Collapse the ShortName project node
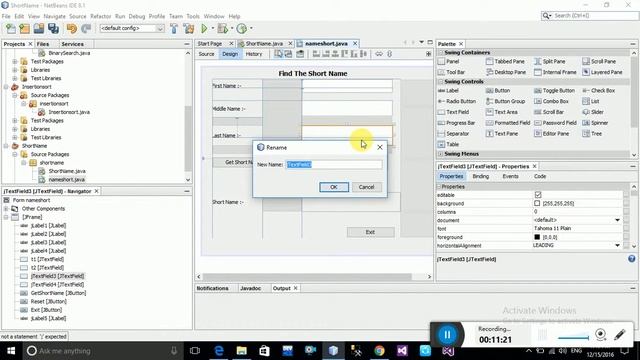Screen dimensions: 640x360 pyautogui.click(x=6, y=146)
